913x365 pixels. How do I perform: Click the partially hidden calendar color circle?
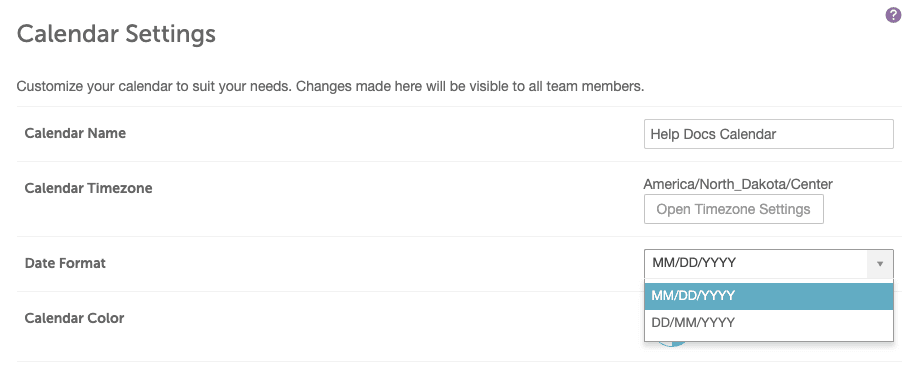pyautogui.click(x=671, y=343)
